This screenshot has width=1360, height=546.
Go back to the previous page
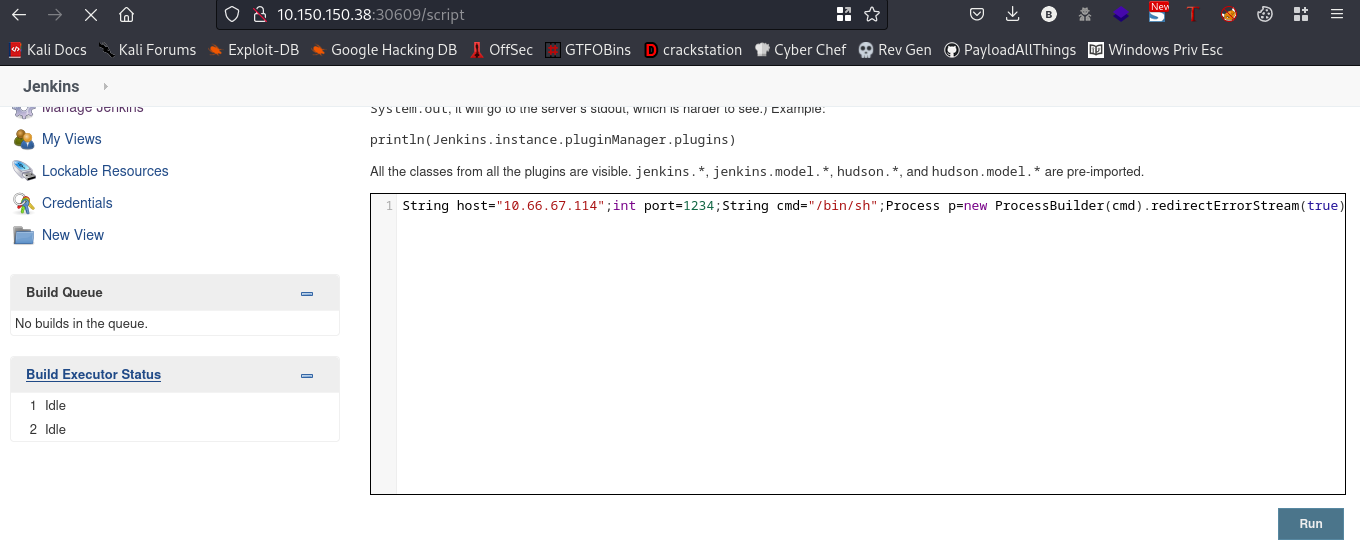point(21,15)
